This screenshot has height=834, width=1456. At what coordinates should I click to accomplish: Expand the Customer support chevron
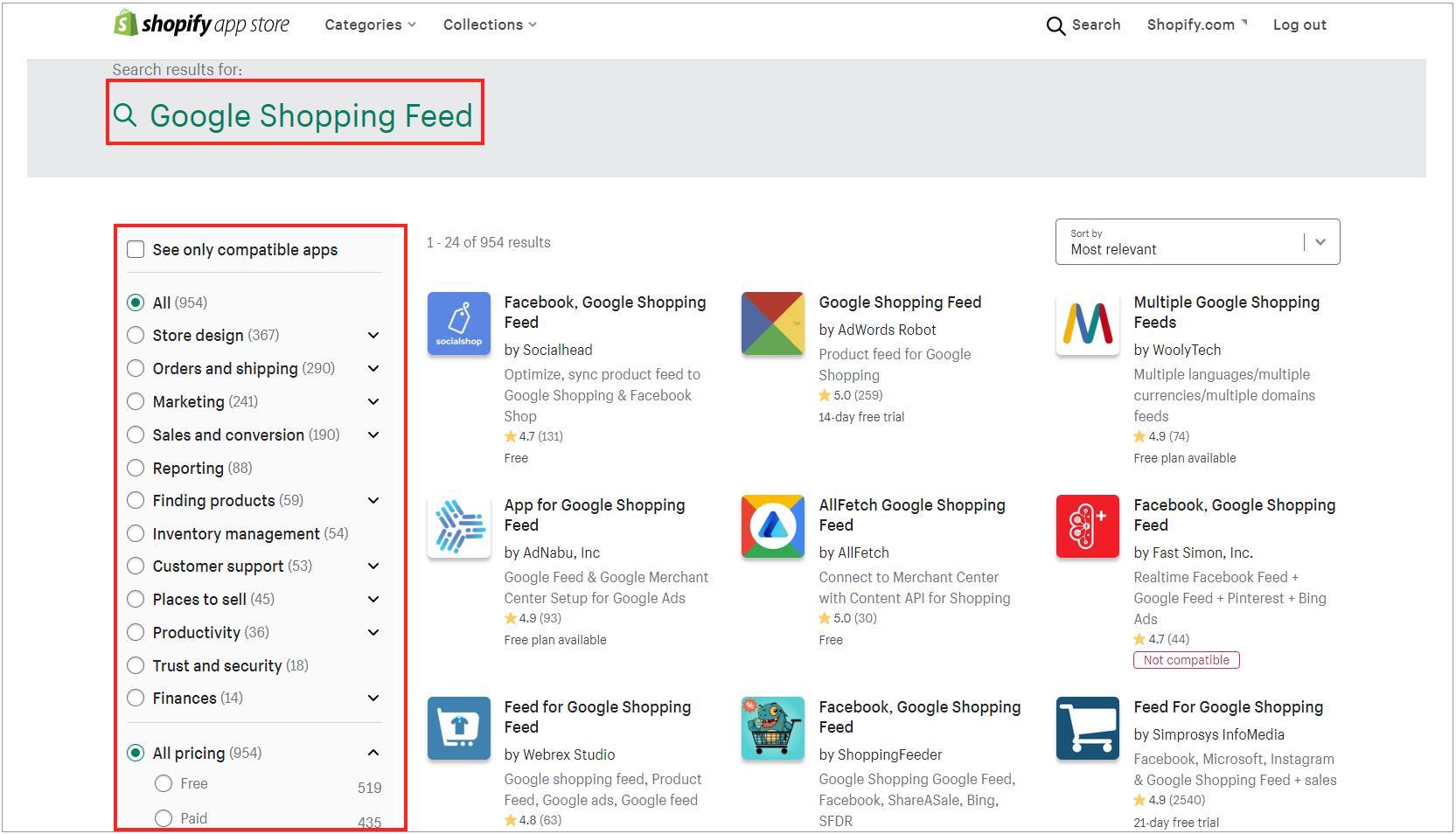pyautogui.click(x=373, y=566)
